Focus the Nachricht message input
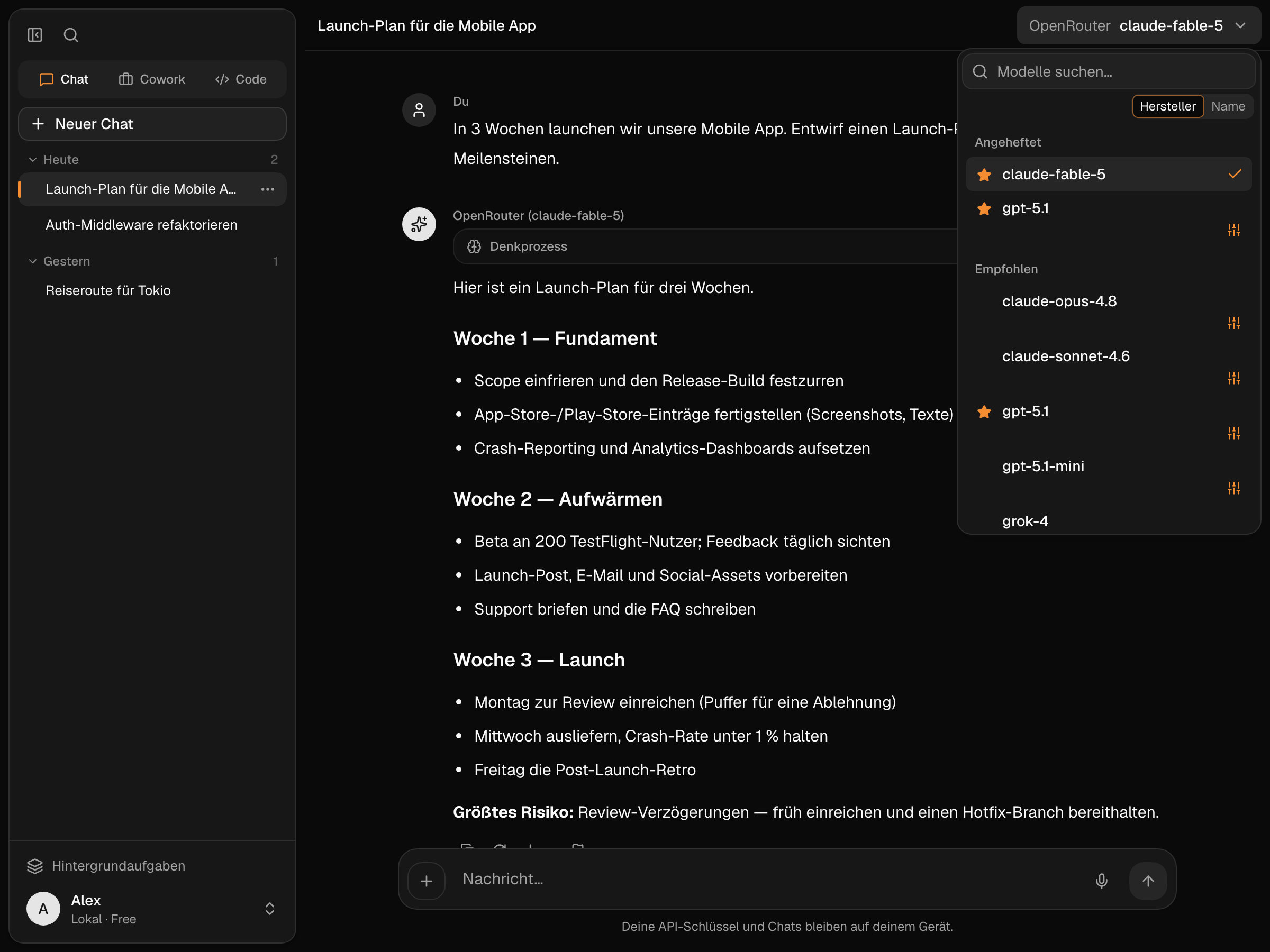This screenshot has width=1270, height=952. 769,880
